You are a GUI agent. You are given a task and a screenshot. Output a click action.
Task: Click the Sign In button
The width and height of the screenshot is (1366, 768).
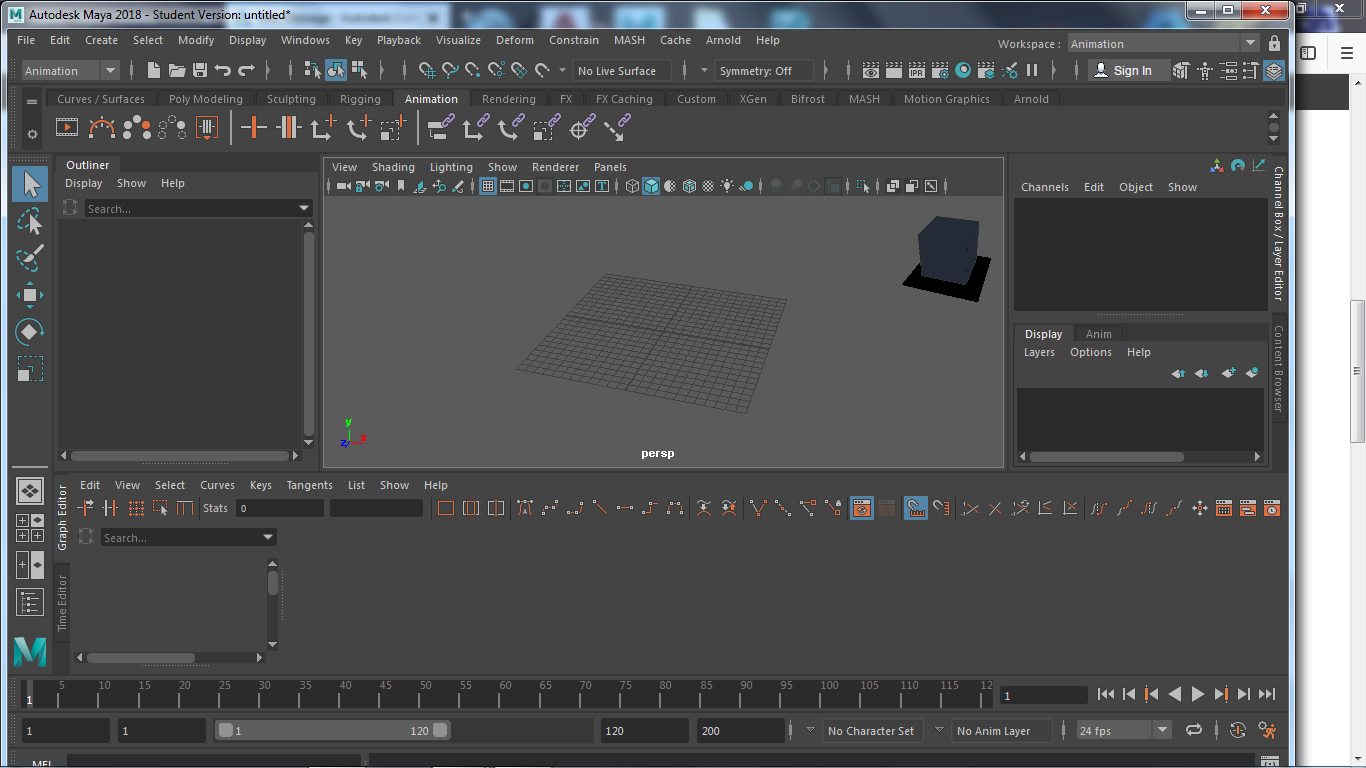click(x=1122, y=71)
